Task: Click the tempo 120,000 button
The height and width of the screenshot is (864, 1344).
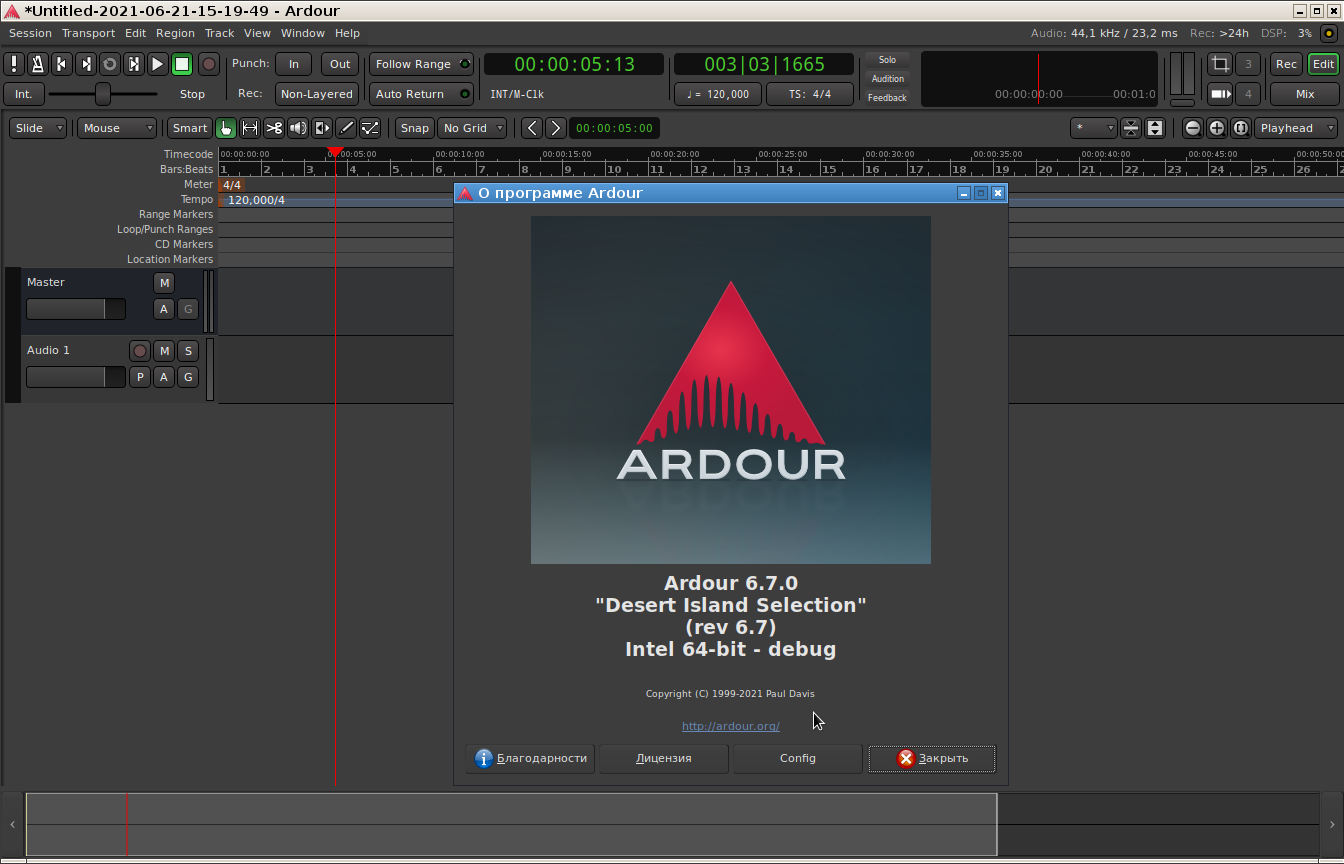Action: (718, 94)
